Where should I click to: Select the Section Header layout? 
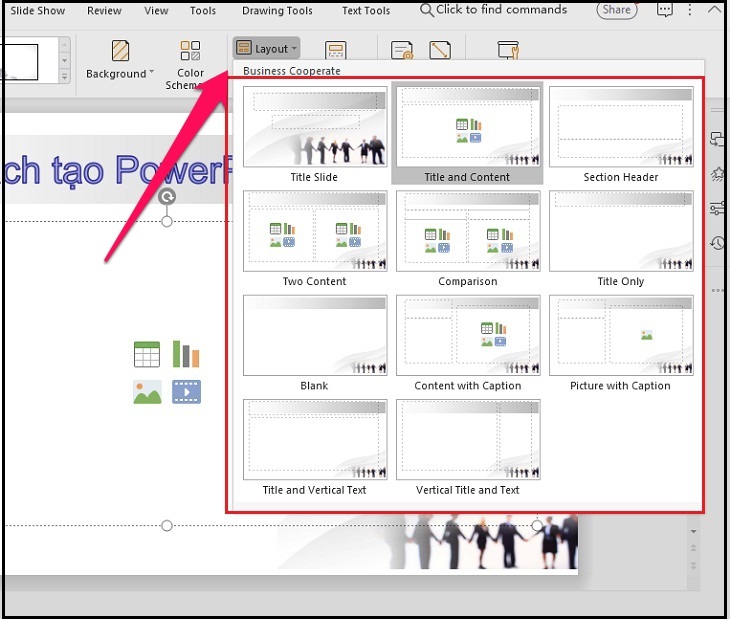(x=621, y=134)
